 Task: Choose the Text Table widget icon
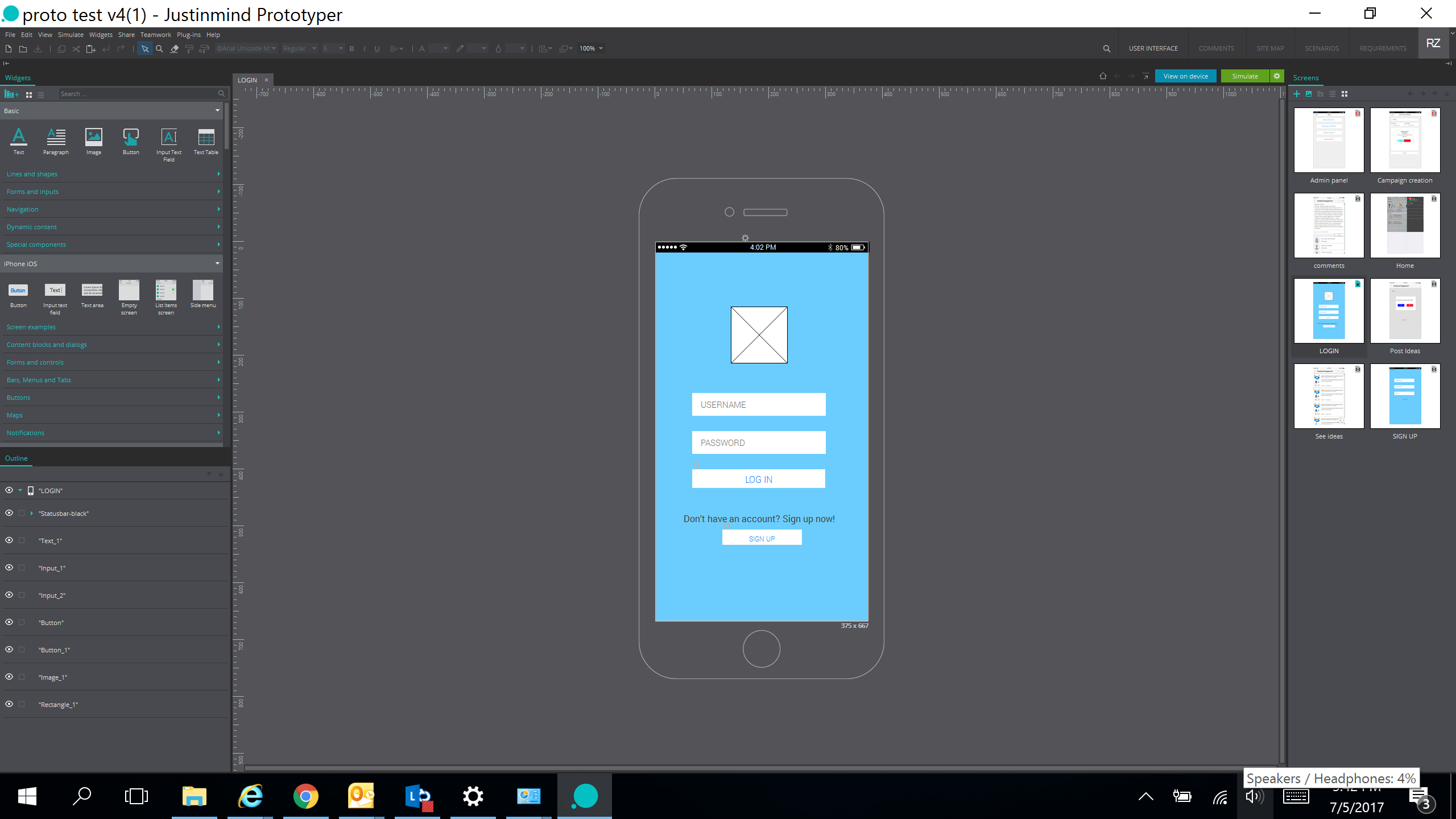click(x=206, y=138)
